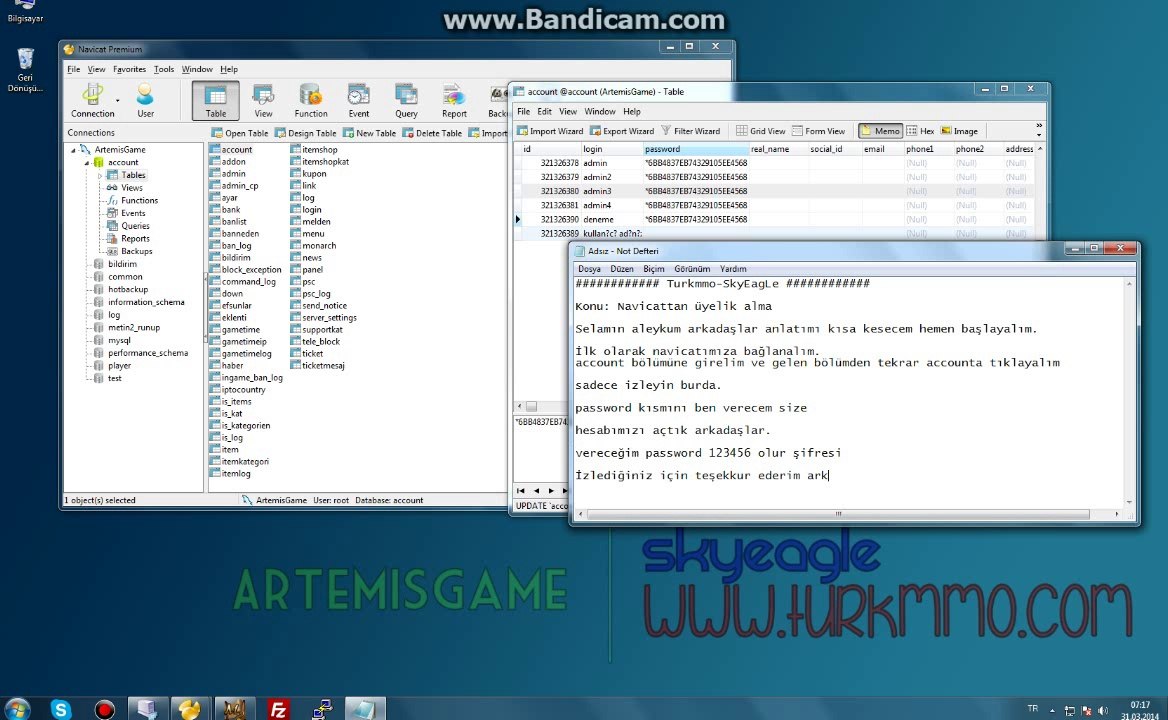Launch Import Wizard in table window
The width and height of the screenshot is (1168, 720).
click(550, 131)
